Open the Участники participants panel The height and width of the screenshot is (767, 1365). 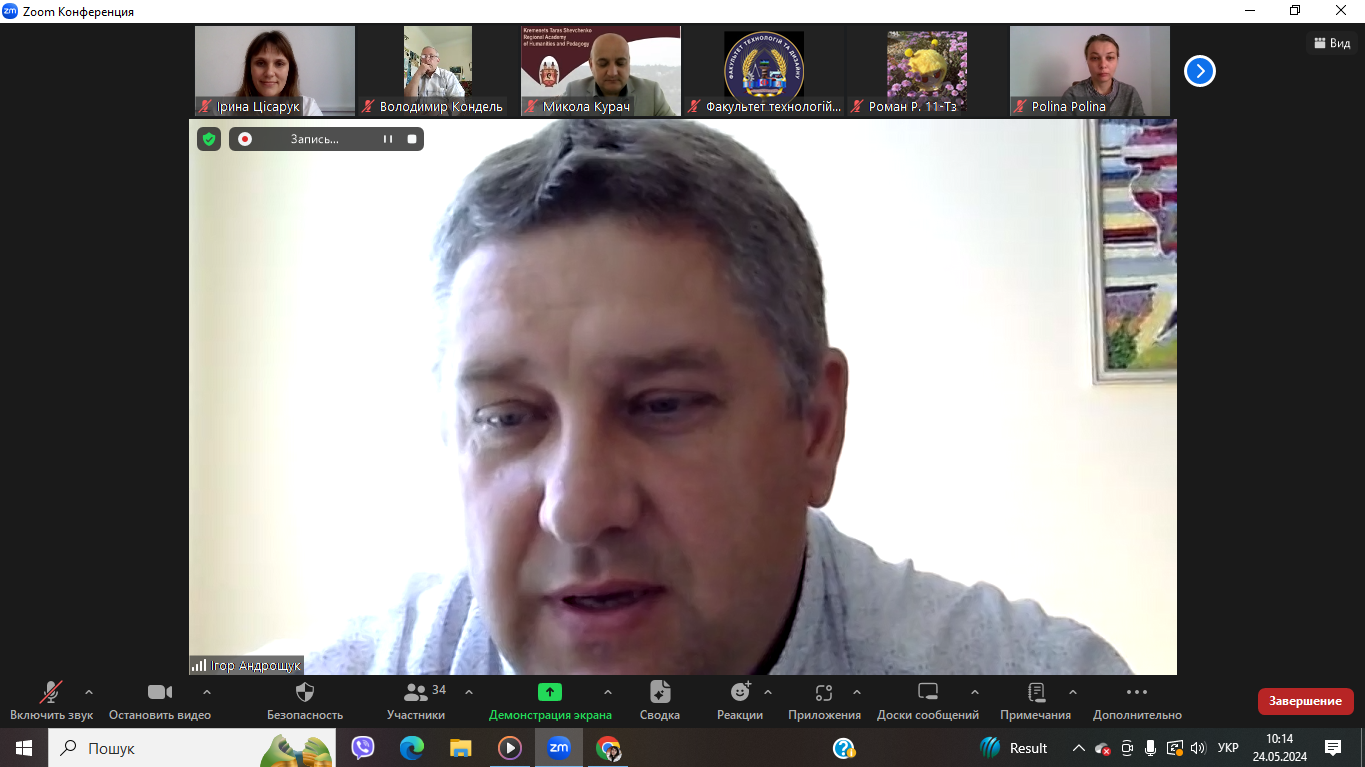pos(416,692)
